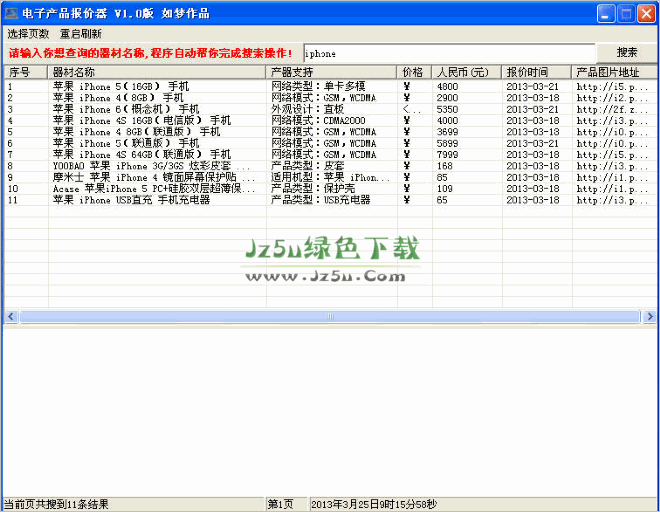
Task: Click image URL http://2f.z...
Action: (612, 109)
